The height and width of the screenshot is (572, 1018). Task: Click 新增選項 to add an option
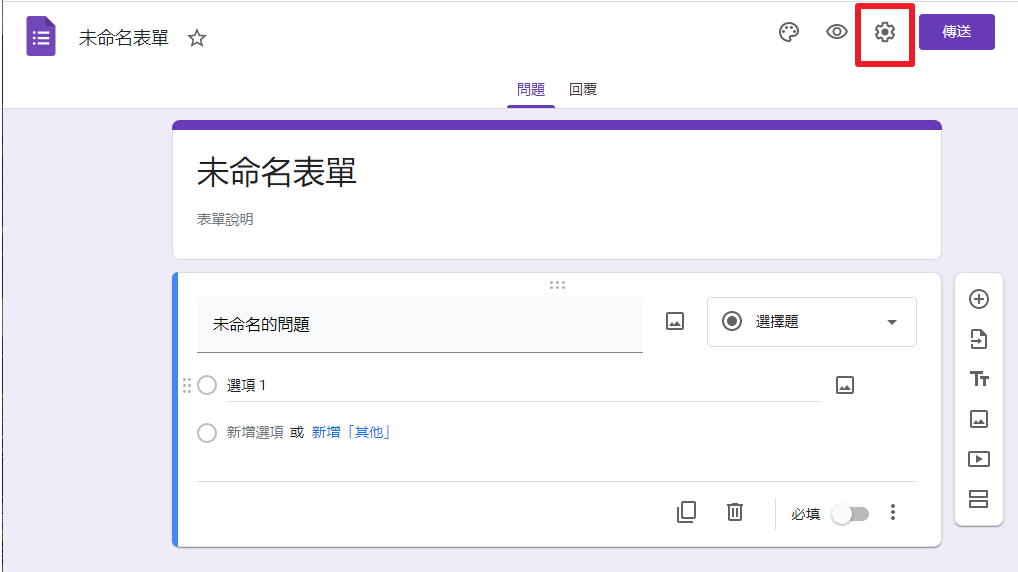tap(255, 432)
